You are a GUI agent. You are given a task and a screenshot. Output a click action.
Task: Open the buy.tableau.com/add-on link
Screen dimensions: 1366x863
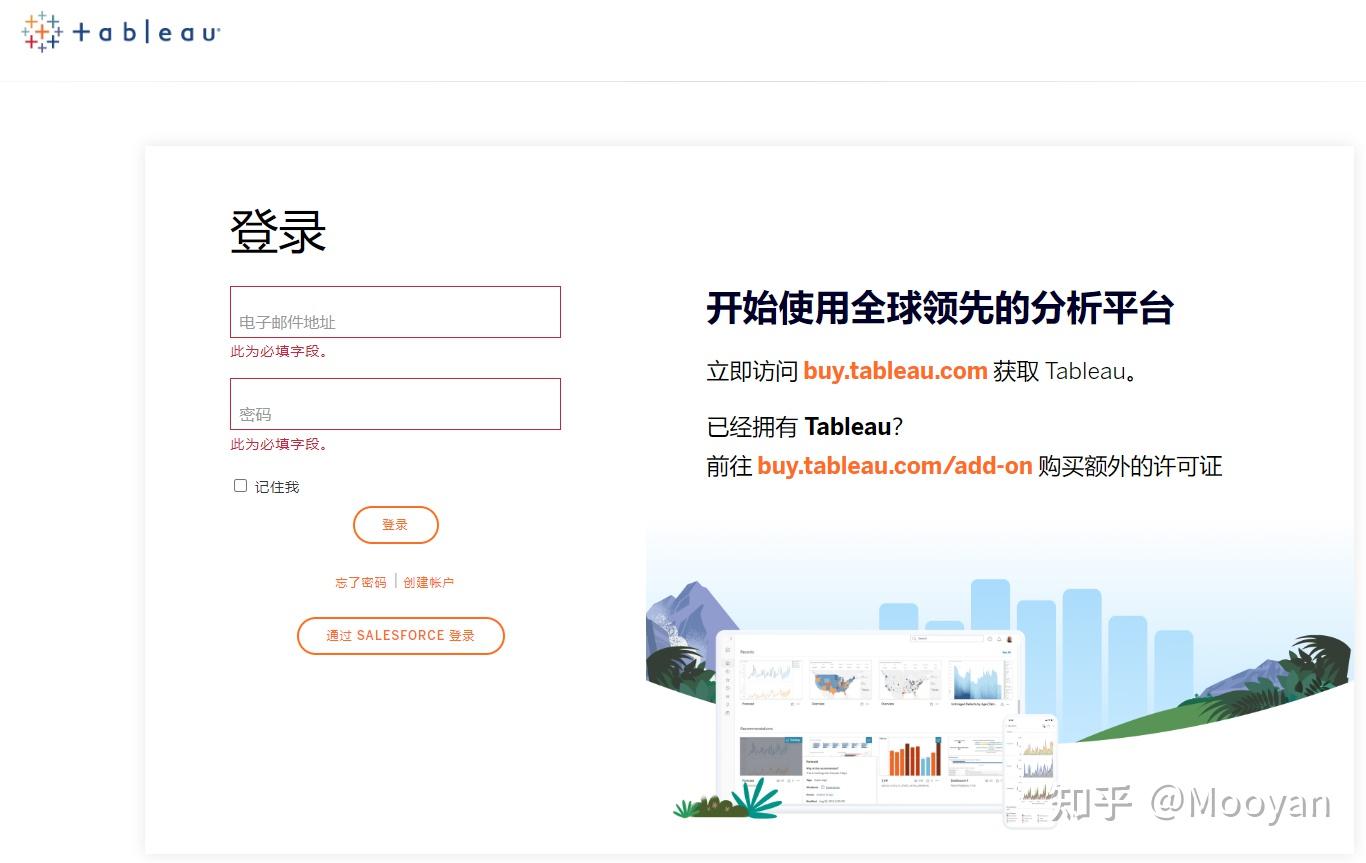click(894, 466)
